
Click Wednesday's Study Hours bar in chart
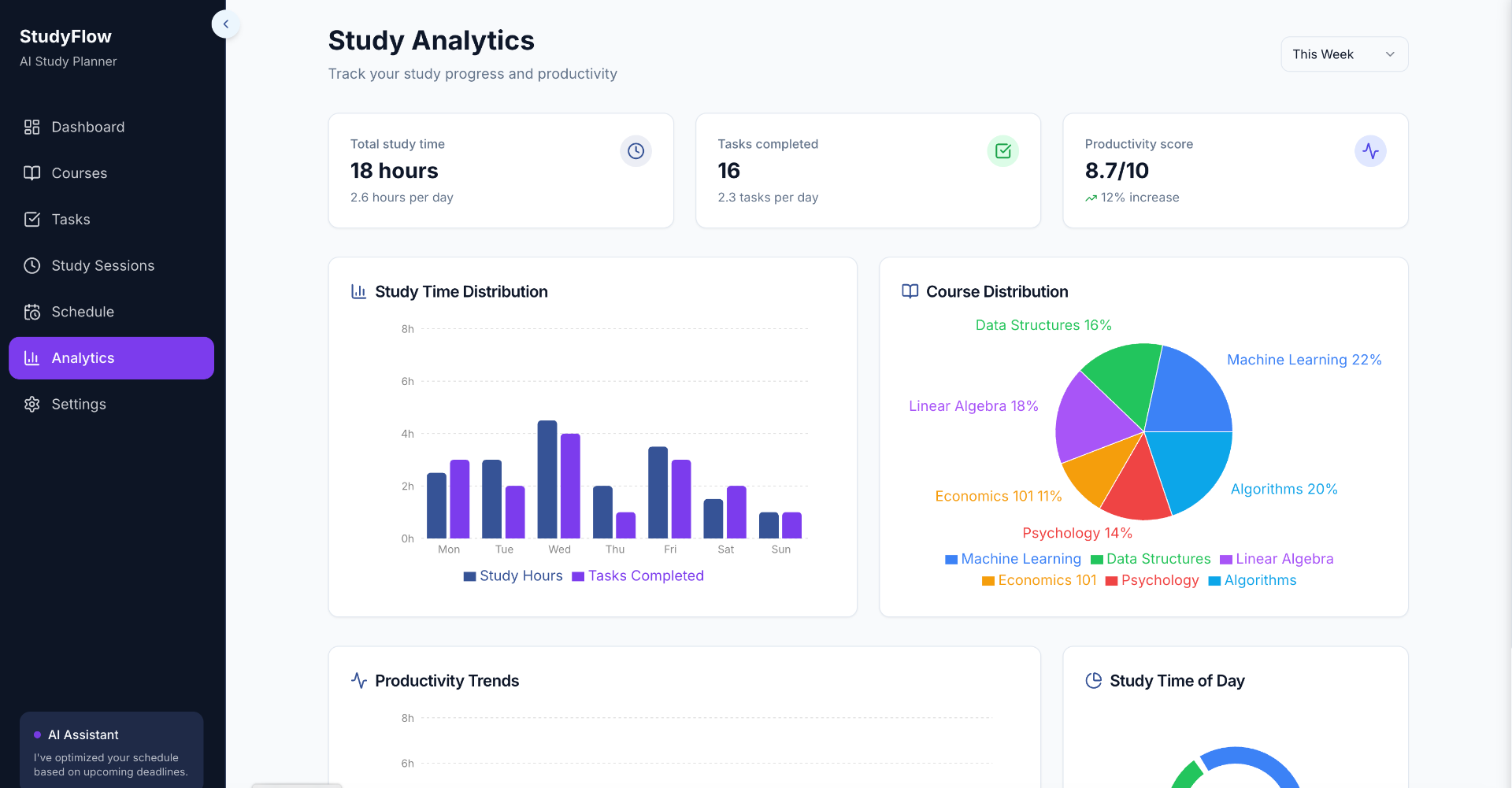coord(547,479)
